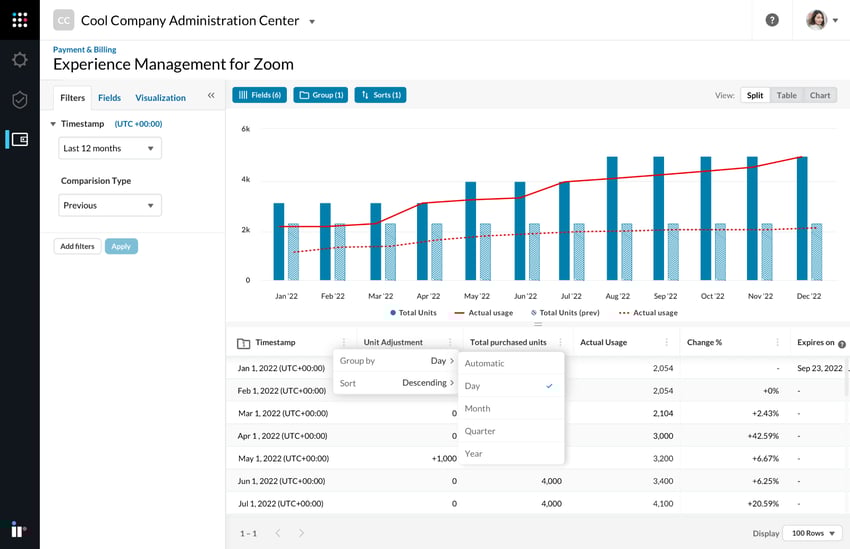Click the Dec '22 Total Units bar
This screenshot has width=850, height=549.
[x=802, y=218]
